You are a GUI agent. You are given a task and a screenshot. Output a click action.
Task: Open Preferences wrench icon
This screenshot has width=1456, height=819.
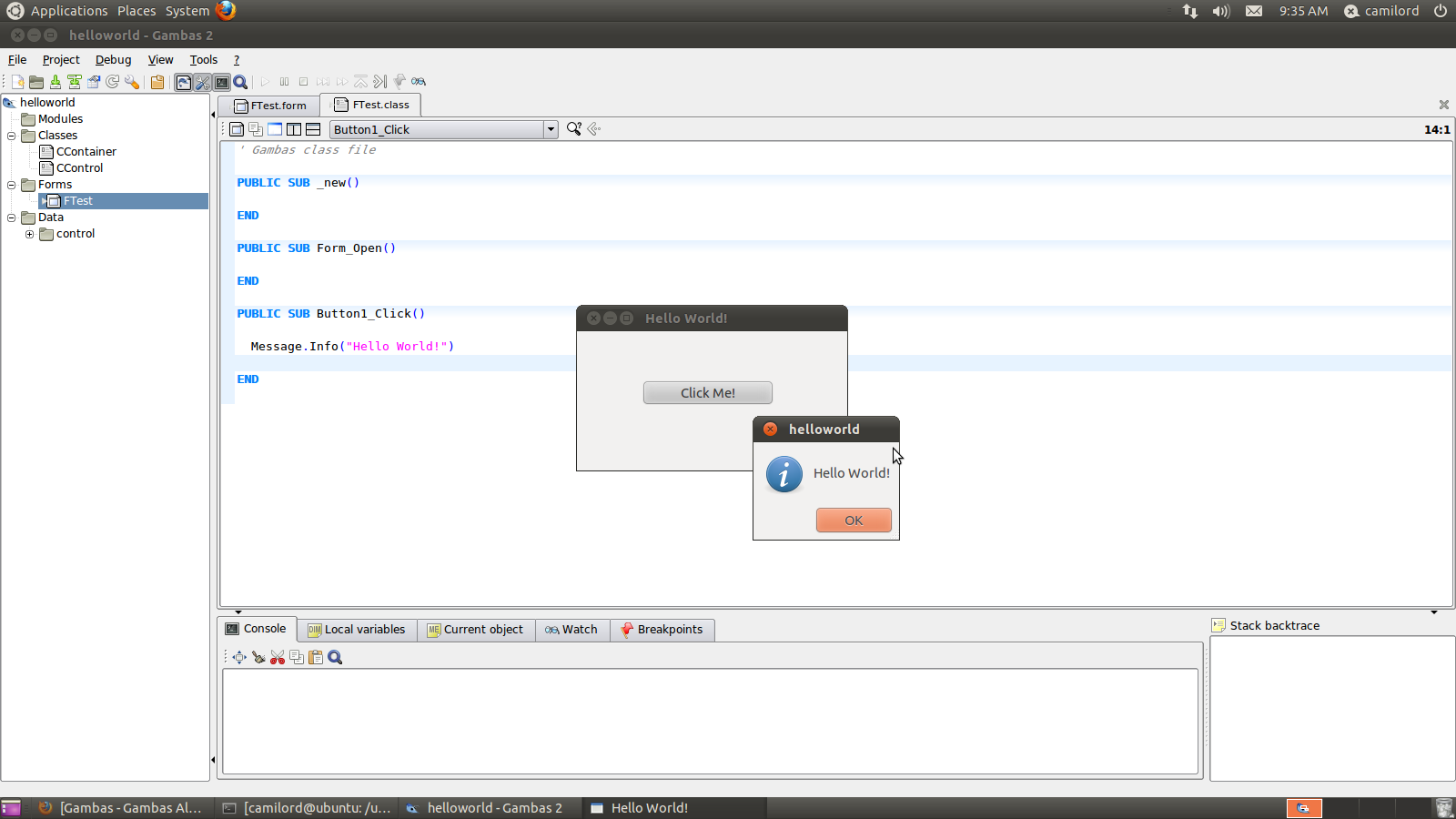132,82
